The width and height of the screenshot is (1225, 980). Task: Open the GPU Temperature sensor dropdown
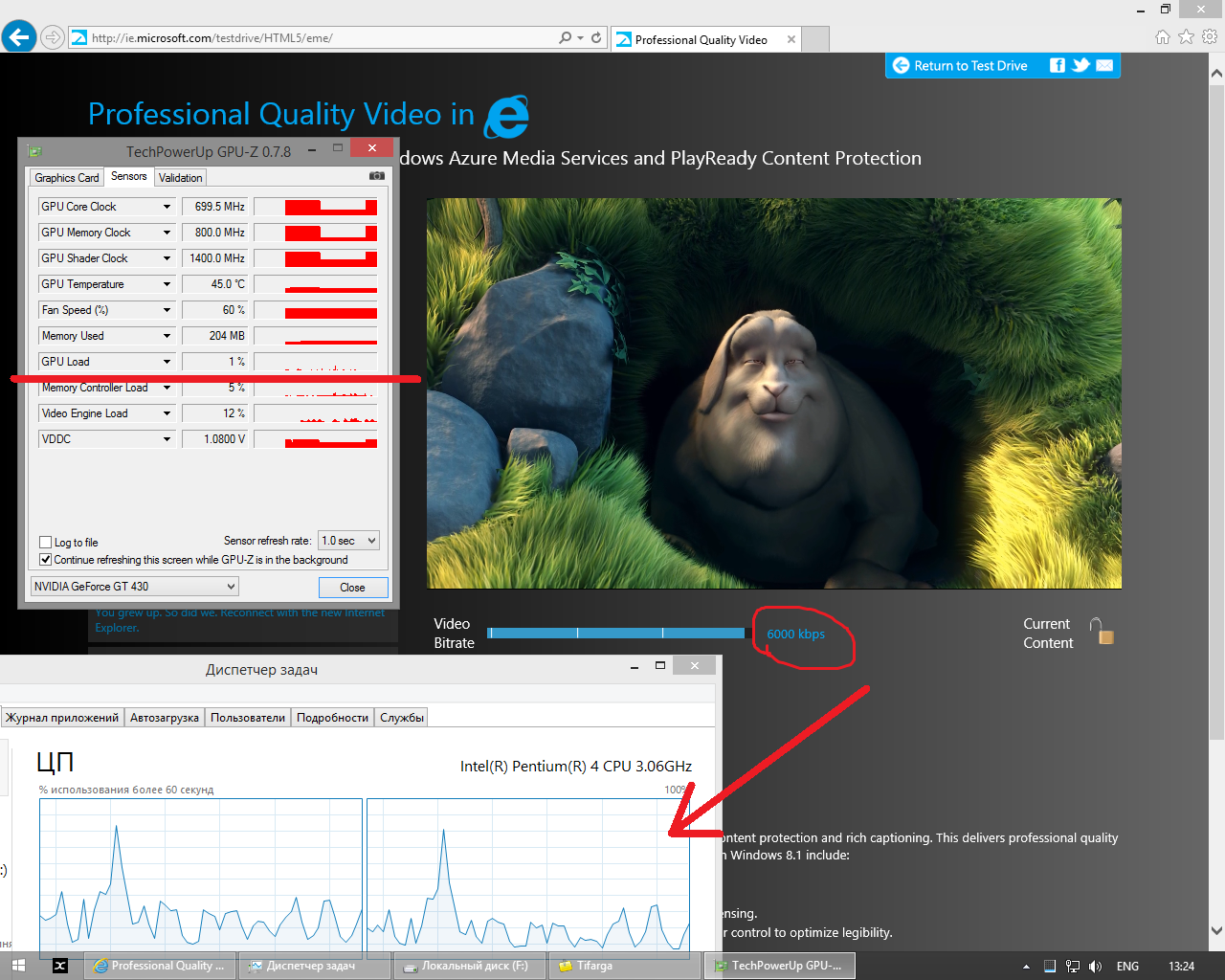click(x=167, y=284)
